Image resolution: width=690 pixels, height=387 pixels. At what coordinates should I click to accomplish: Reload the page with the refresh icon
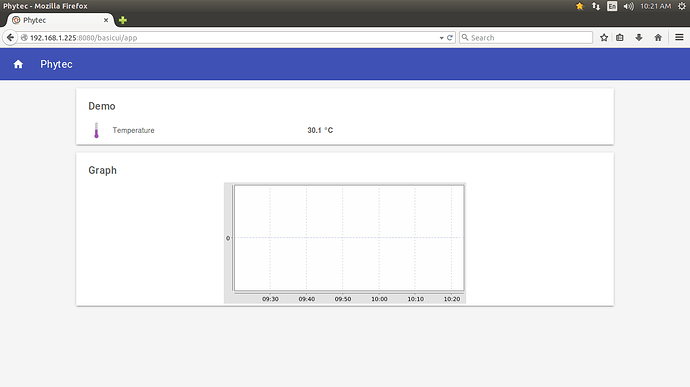[450, 38]
